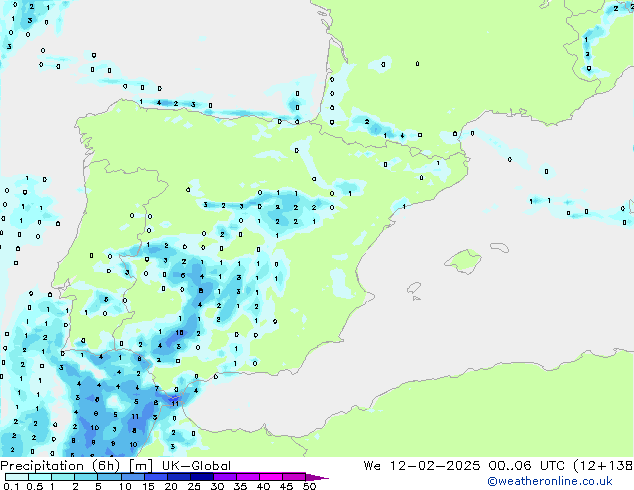Image resolution: width=634 pixels, height=490 pixels.
Task: Click the Ibiza island outline
Action: click(x=414, y=288)
